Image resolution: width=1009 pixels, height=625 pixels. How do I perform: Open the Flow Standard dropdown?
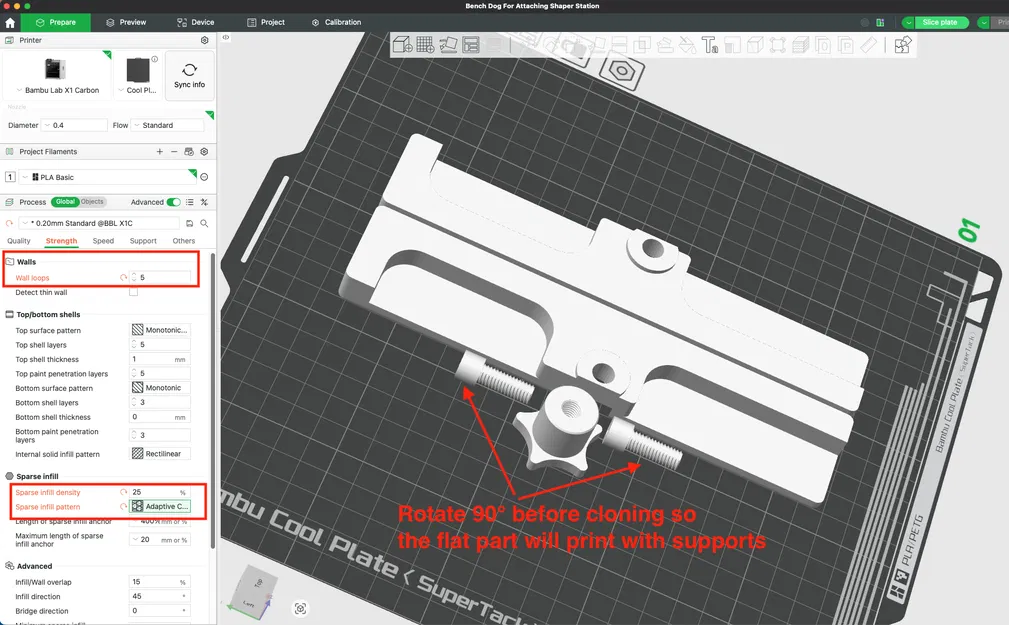click(167, 126)
